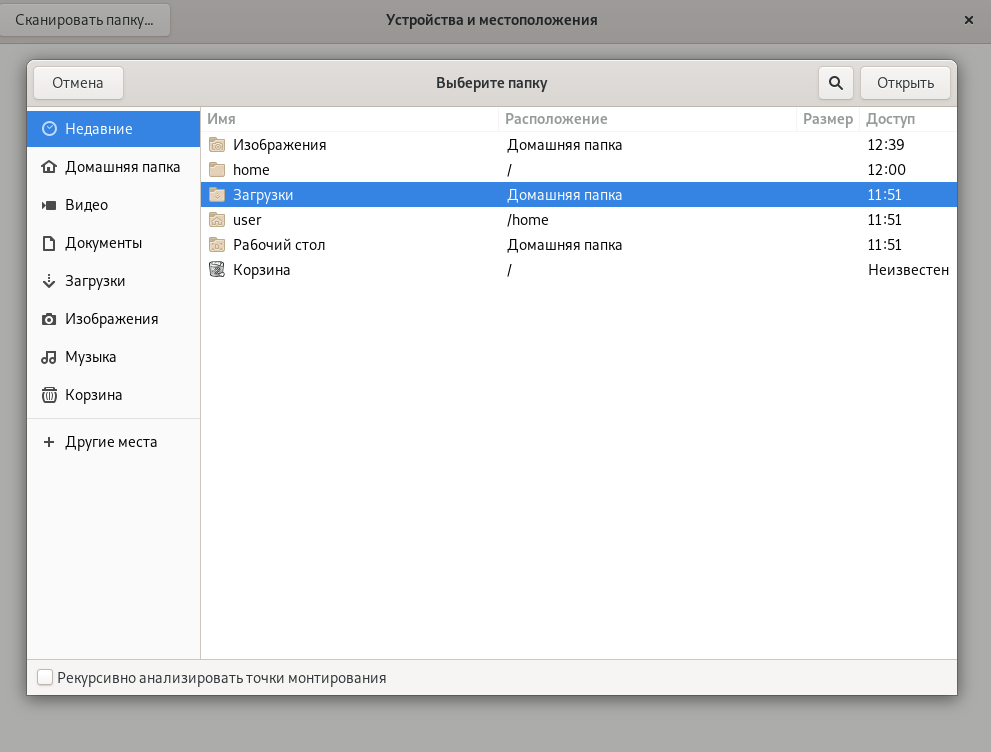Click the search magnifier icon button
Viewport: 991px width, 752px height.
coord(836,83)
